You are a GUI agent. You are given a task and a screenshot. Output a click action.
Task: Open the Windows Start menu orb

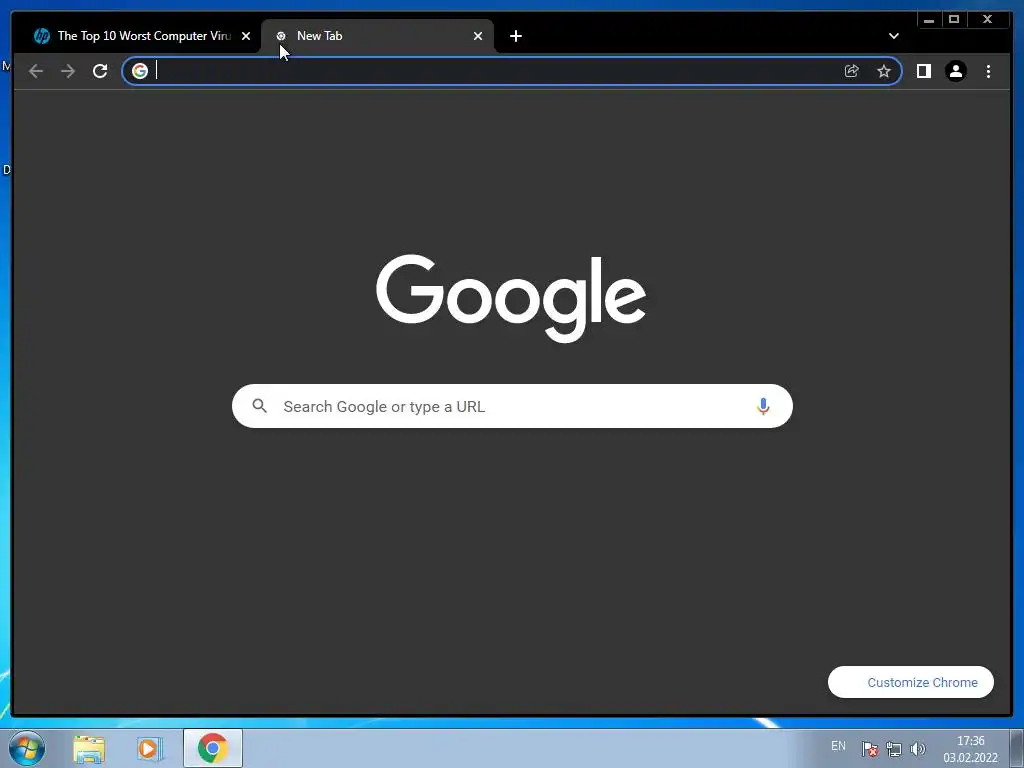tap(27, 748)
